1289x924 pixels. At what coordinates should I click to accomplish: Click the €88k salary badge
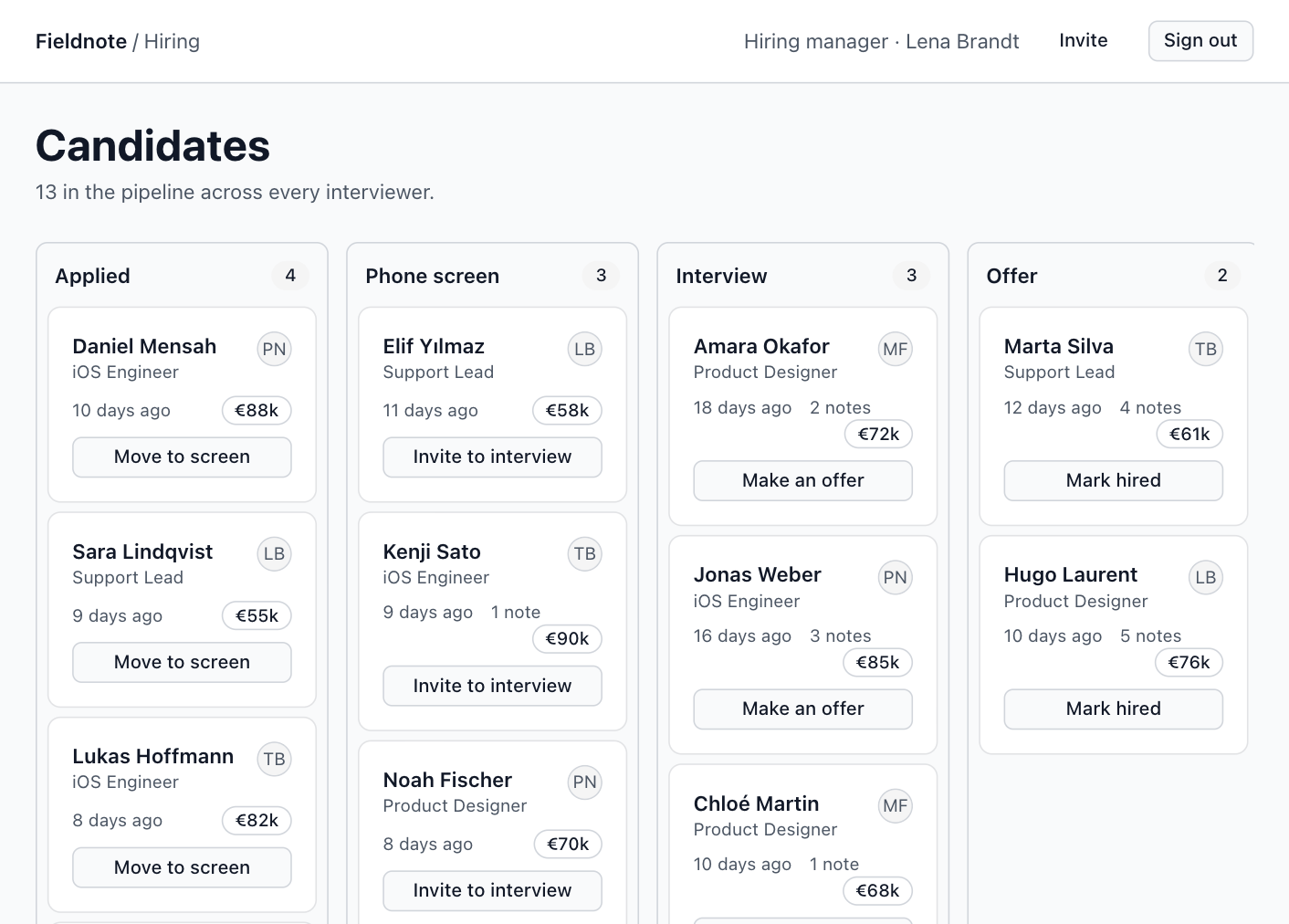(257, 411)
